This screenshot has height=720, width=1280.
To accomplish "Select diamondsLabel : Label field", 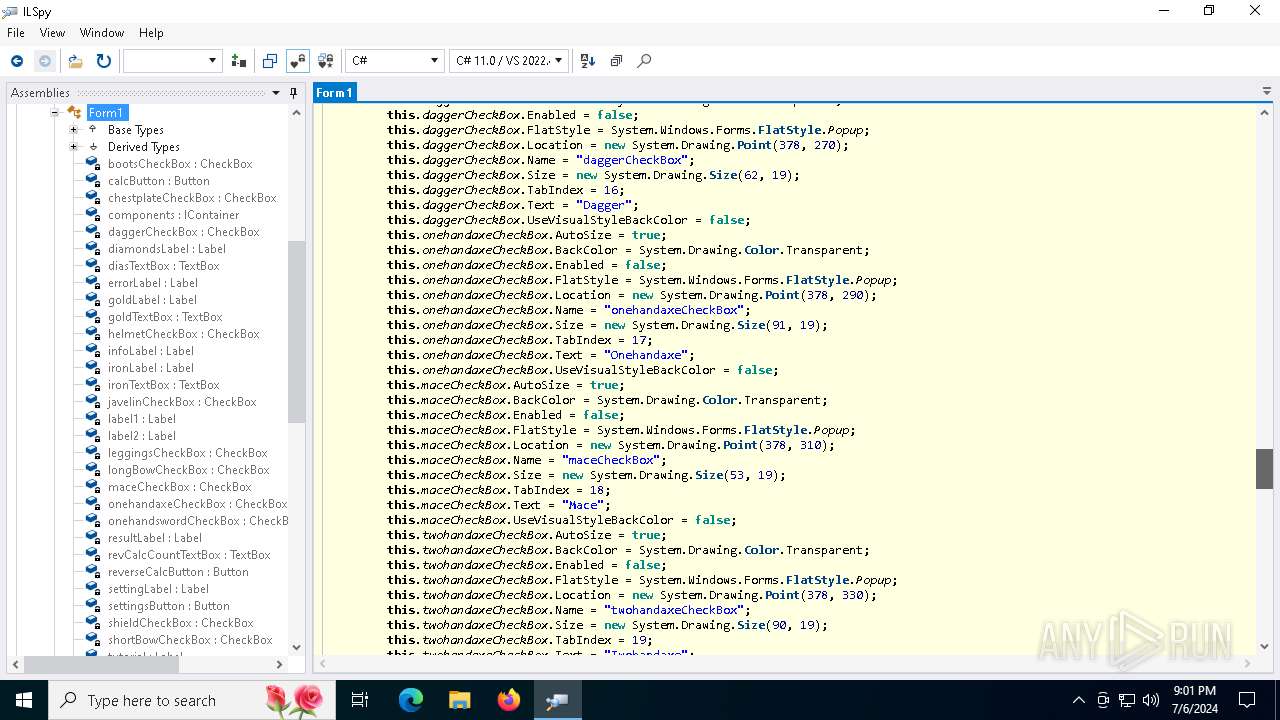I will point(167,249).
